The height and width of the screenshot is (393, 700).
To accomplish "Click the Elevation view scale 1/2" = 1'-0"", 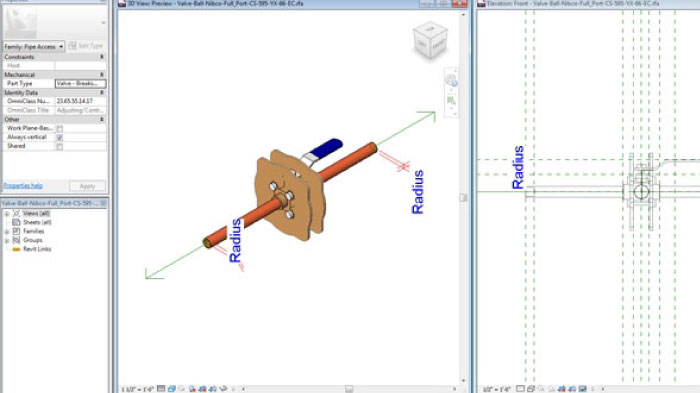I will coord(497,389).
